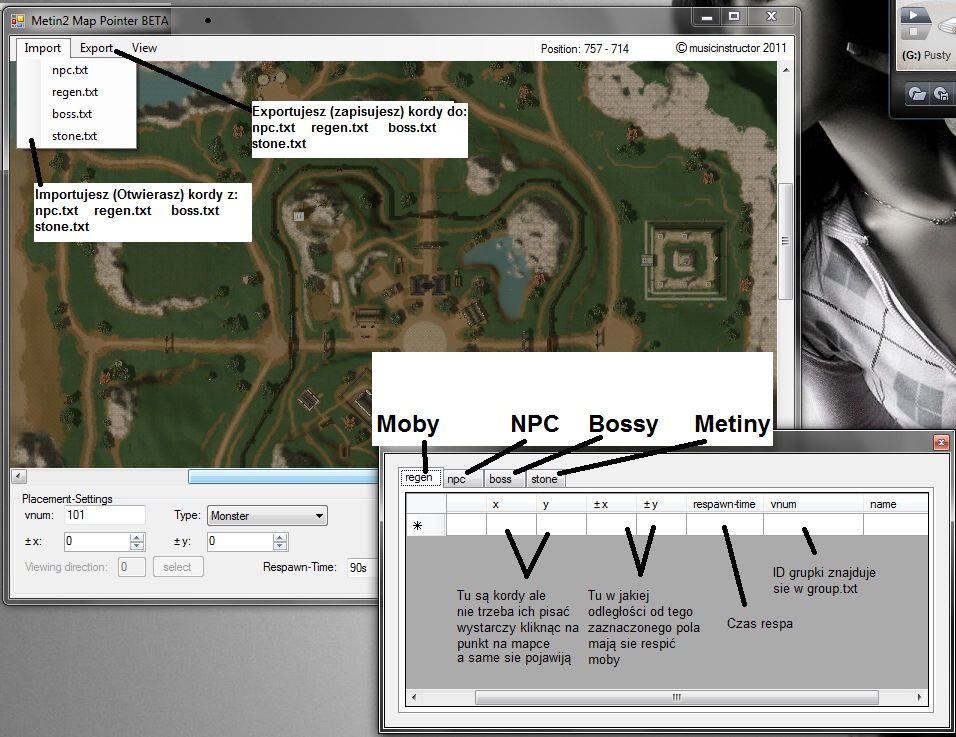Click the grid's left scroll arrow
Screen dimensions: 956x737
[x=414, y=697]
